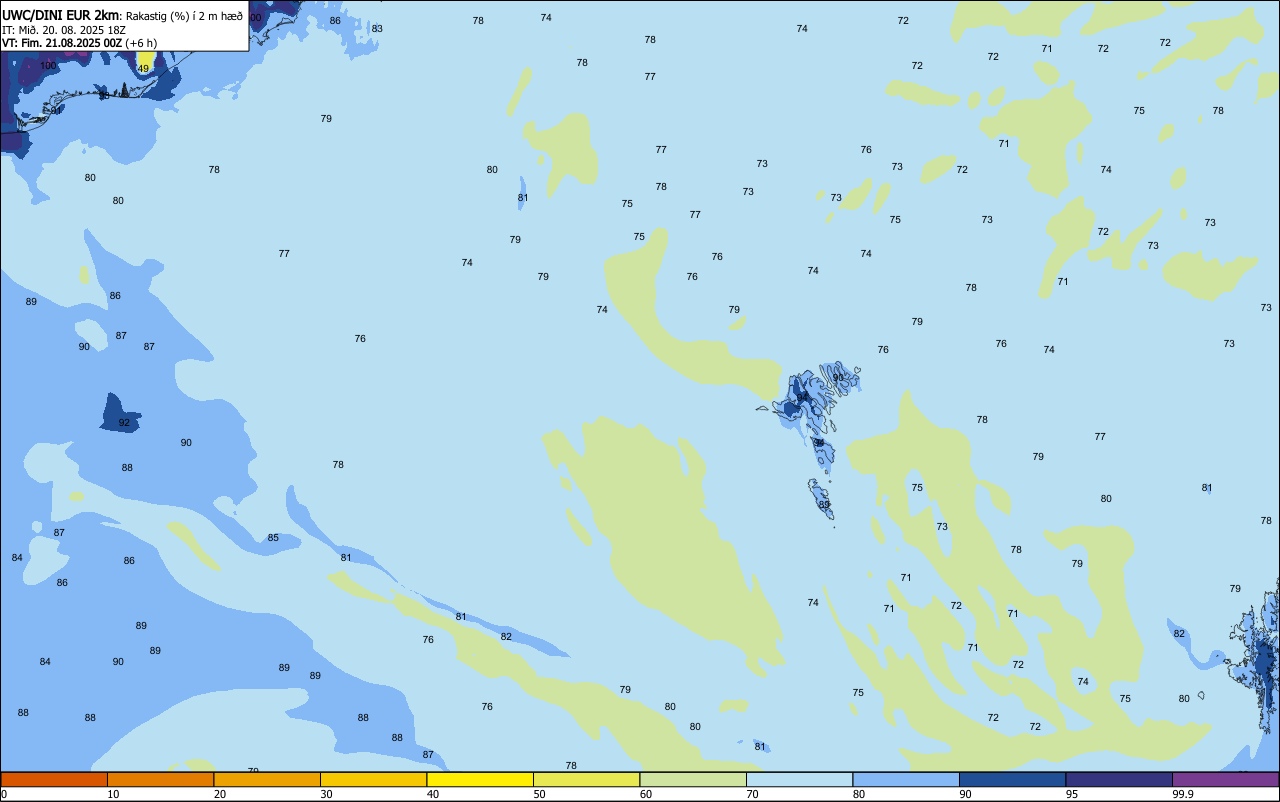
Task: Click the light green 60–70 legend swatch
Action: pyautogui.click(x=693, y=779)
